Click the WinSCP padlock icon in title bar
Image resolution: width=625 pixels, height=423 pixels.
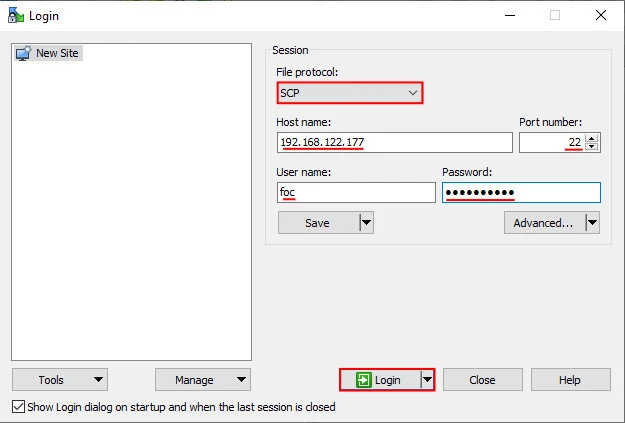[x=14, y=15]
